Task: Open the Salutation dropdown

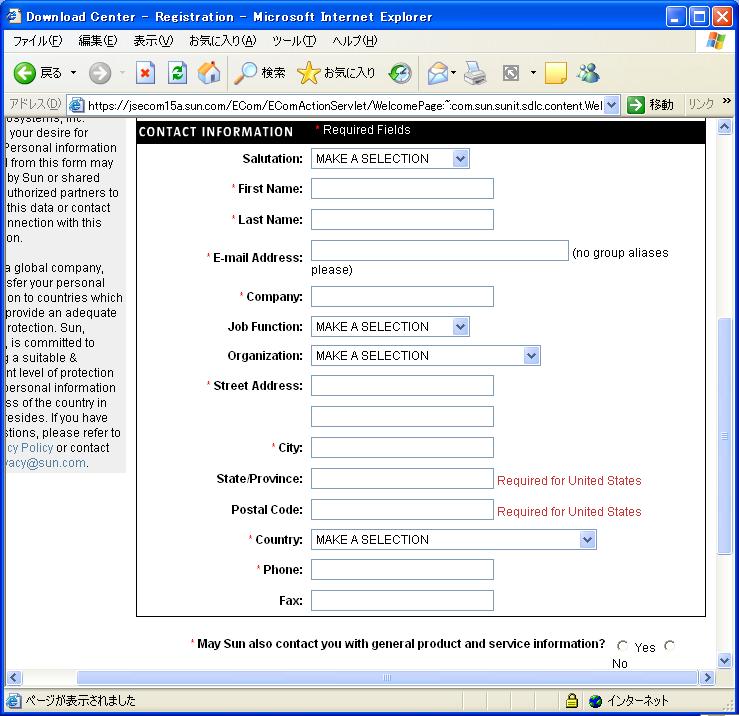Action: pyautogui.click(x=390, y=158)
